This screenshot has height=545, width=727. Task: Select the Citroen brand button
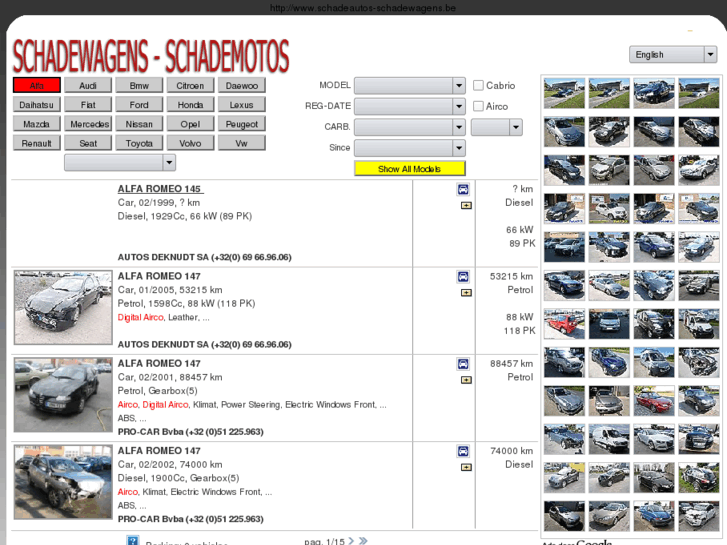190,85
